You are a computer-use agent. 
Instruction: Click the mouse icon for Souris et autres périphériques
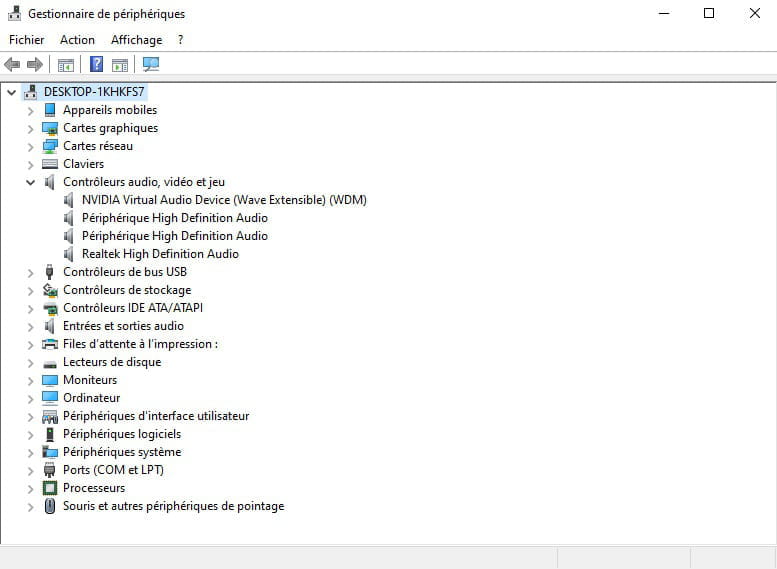tap(50, 506)
